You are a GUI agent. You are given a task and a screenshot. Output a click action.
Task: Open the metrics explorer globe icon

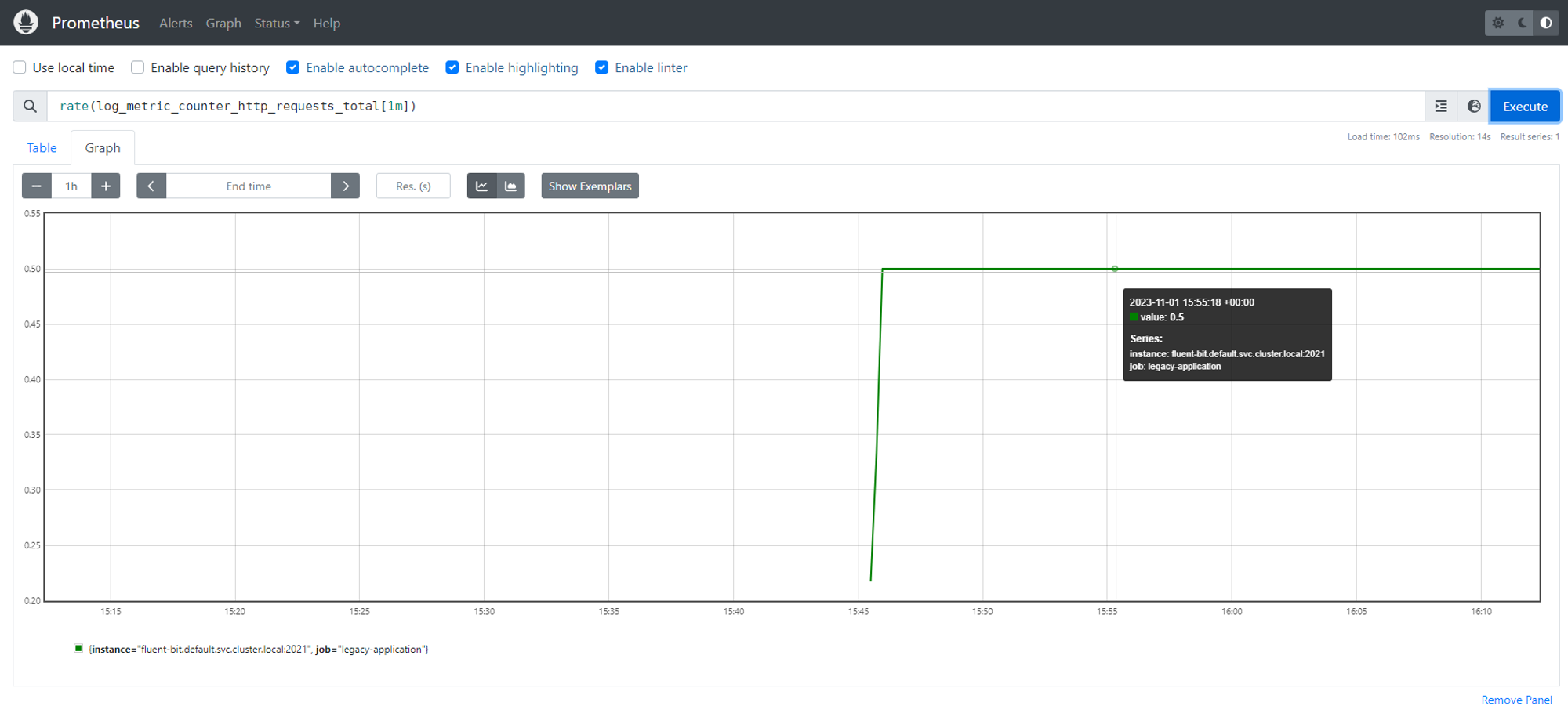coord(1474,107)
